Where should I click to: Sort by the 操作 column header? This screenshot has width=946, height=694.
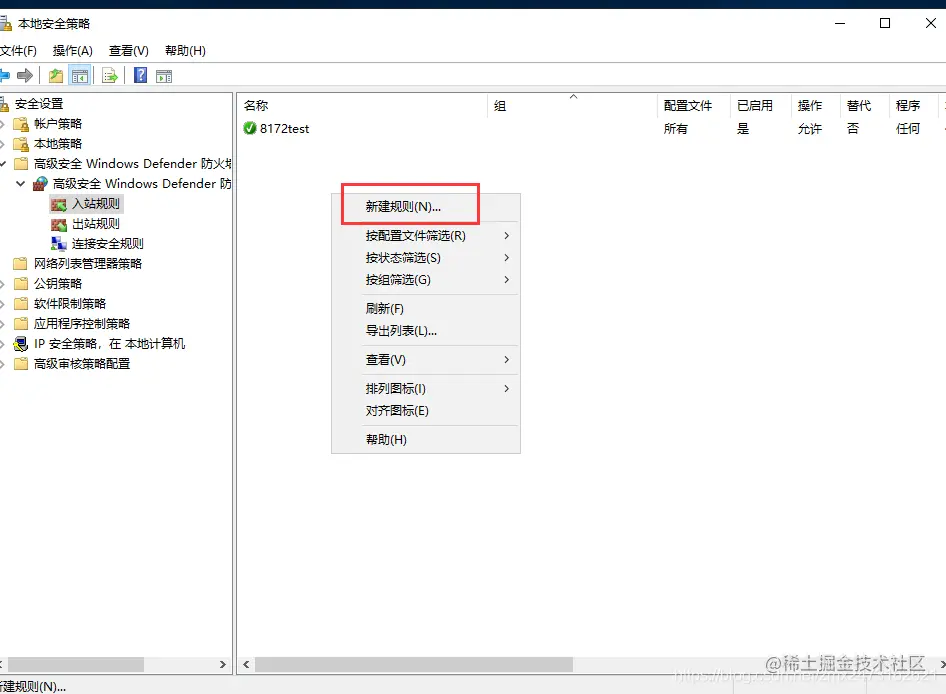click(x=815, y=106)
